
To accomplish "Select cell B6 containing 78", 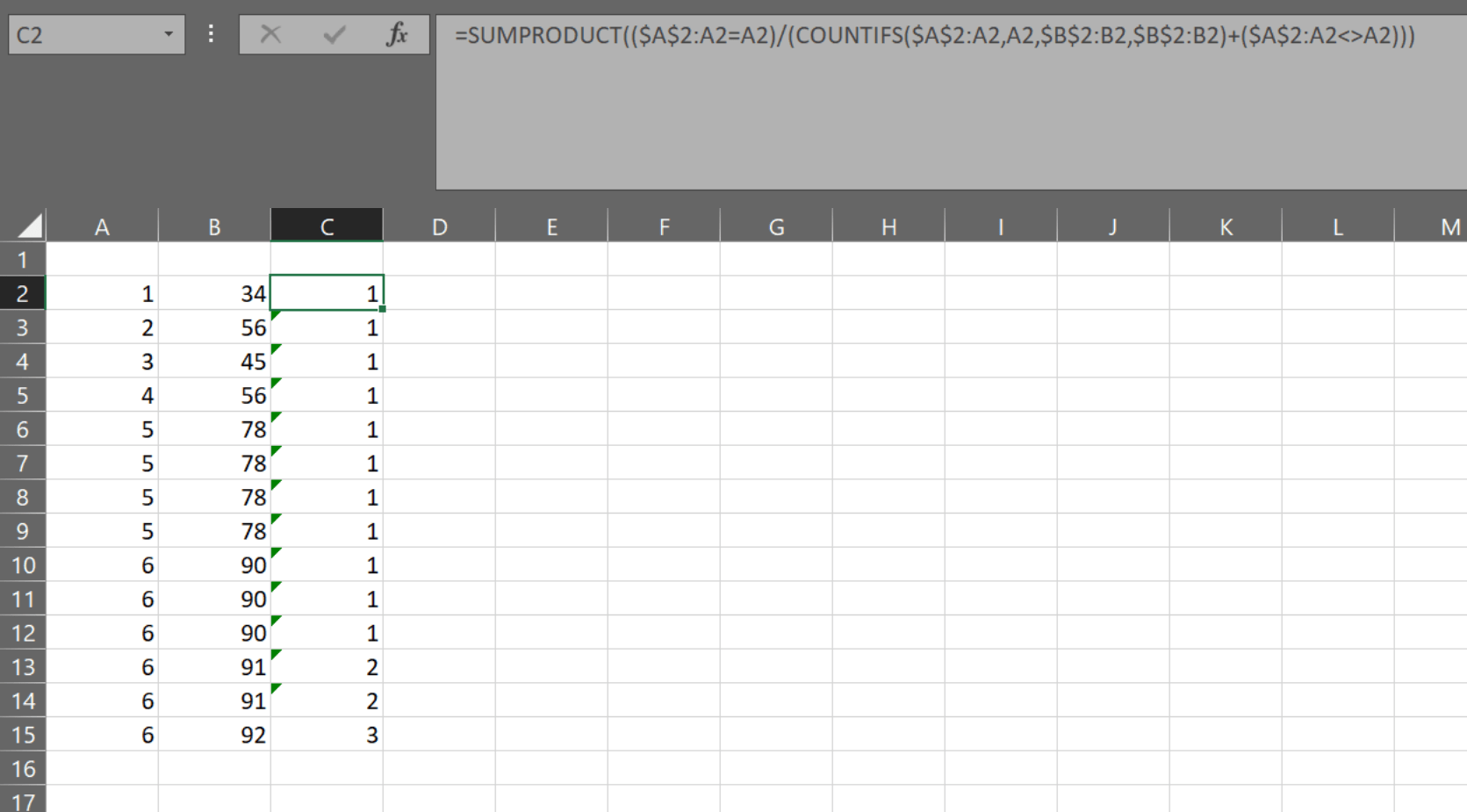I will (x=214, y=429).
